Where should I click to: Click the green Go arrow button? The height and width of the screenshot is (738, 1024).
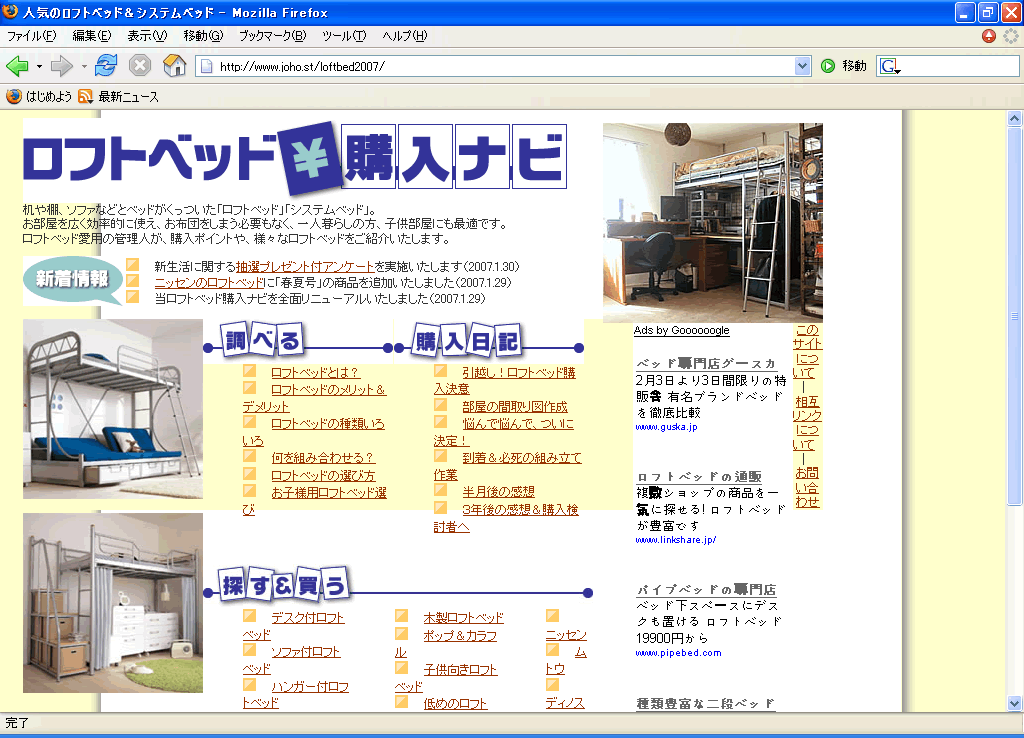(x=828, y=66)
